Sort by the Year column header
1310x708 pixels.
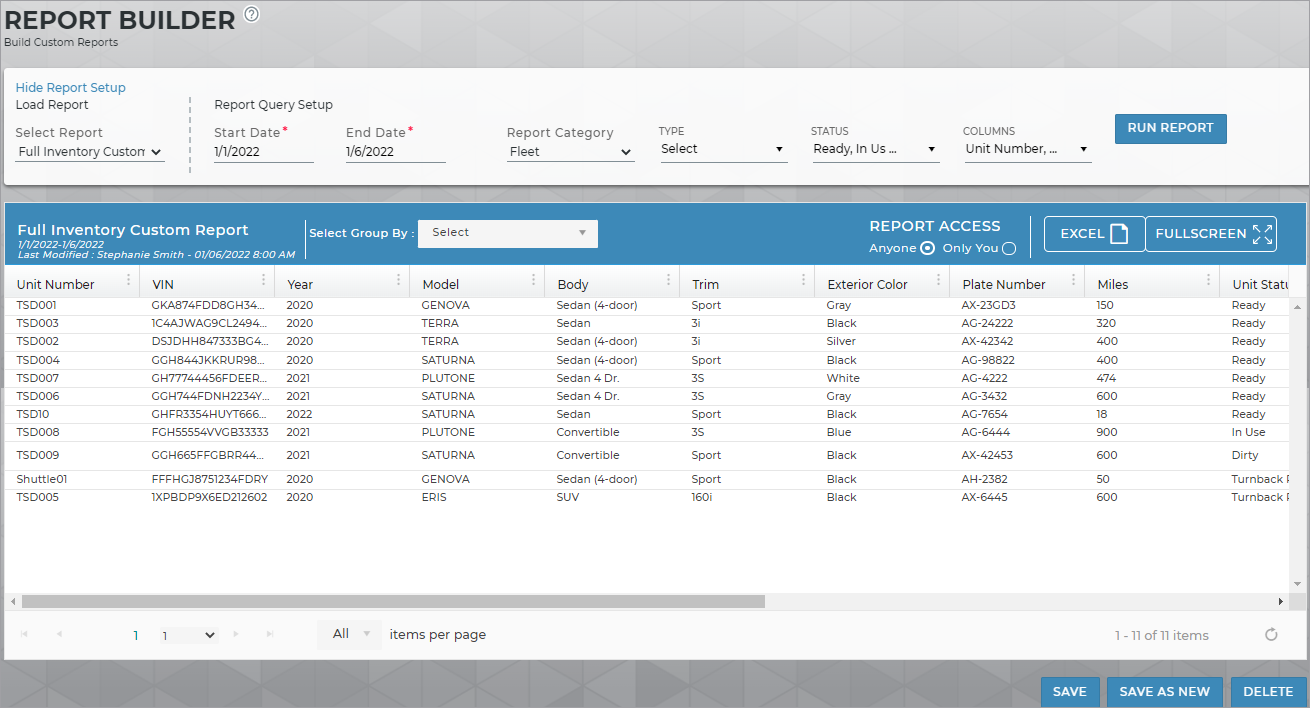301,285
